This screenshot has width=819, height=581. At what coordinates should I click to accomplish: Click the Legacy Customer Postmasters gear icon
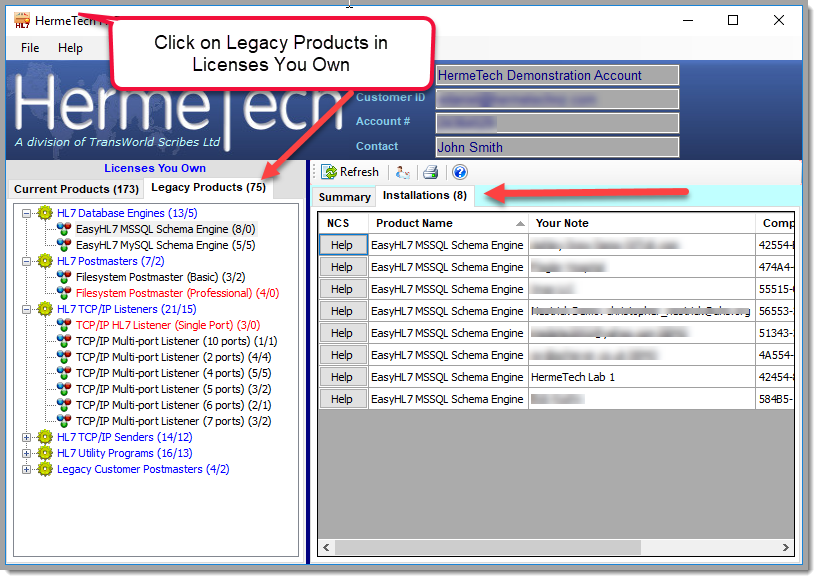click(45, 469)
